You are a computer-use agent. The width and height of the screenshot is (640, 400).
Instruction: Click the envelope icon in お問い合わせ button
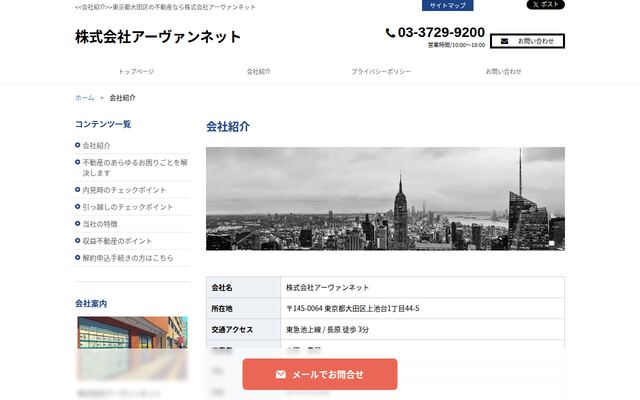point(504,41)
